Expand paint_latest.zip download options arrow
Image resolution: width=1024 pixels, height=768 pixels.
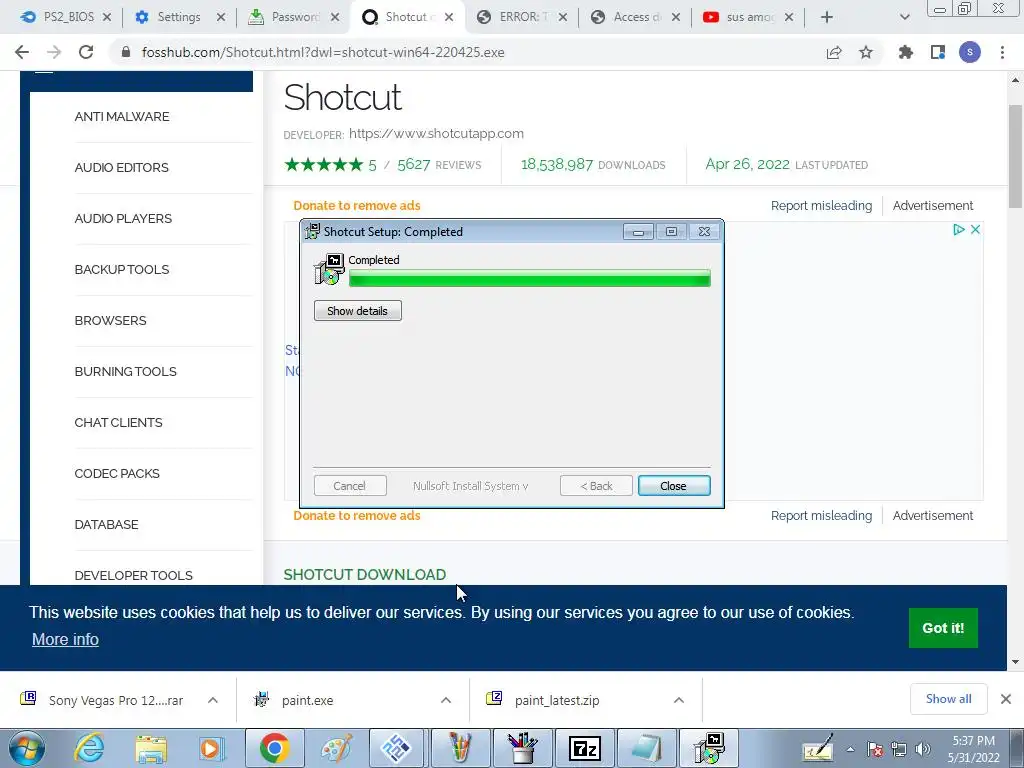coord(679,700)
